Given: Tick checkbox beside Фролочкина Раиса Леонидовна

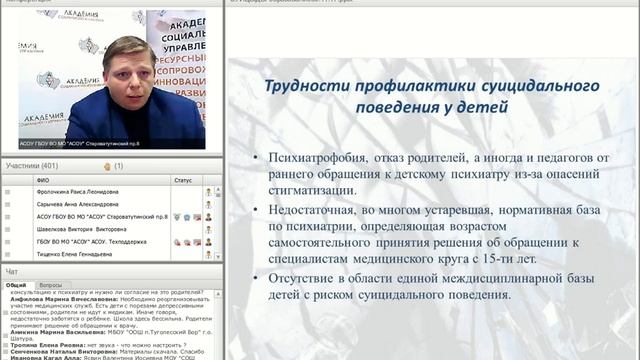Looking at the screenshot, I should 7,192.
